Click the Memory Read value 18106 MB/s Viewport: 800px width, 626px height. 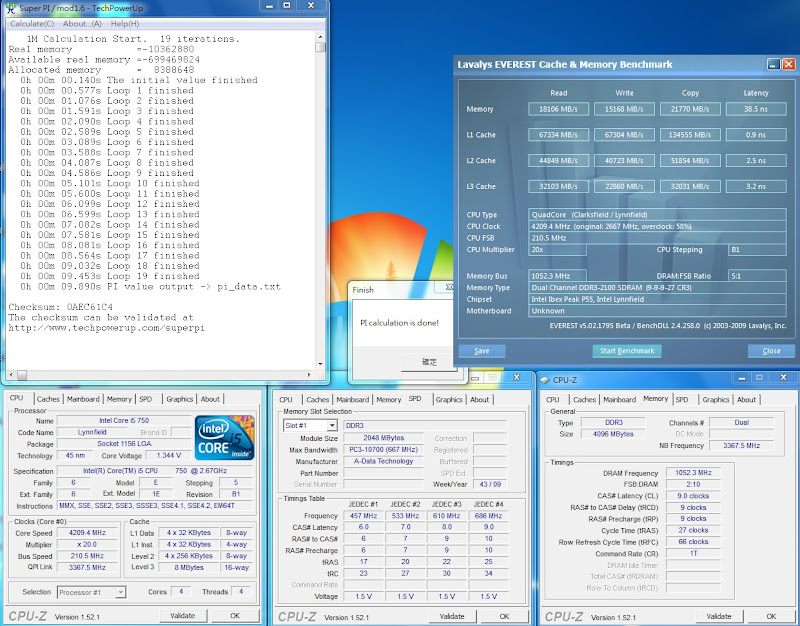558,109
